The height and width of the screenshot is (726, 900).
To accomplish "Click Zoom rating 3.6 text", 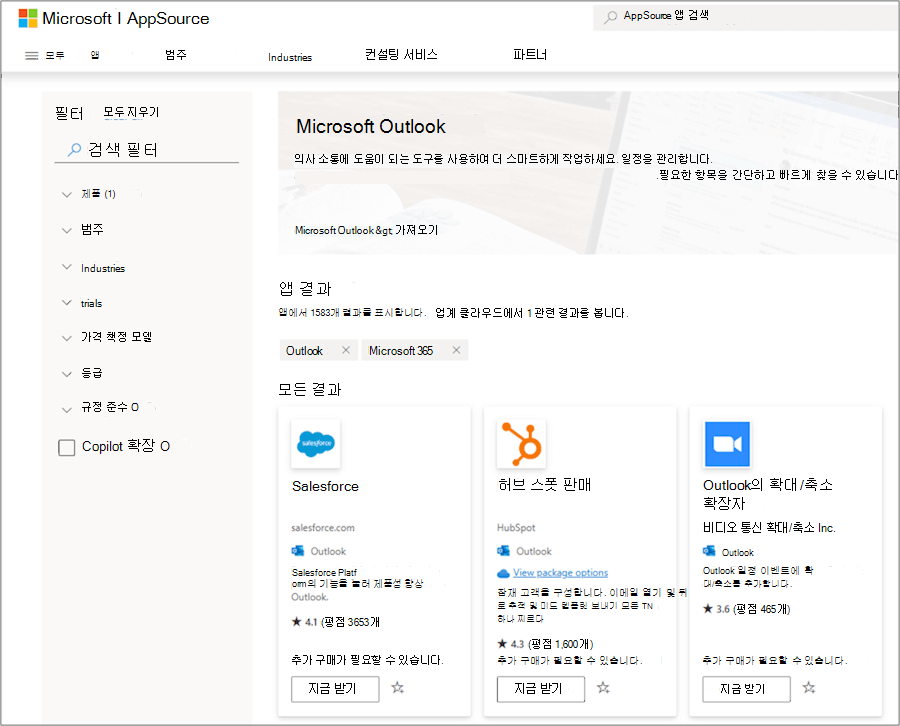I will [747, 609].
